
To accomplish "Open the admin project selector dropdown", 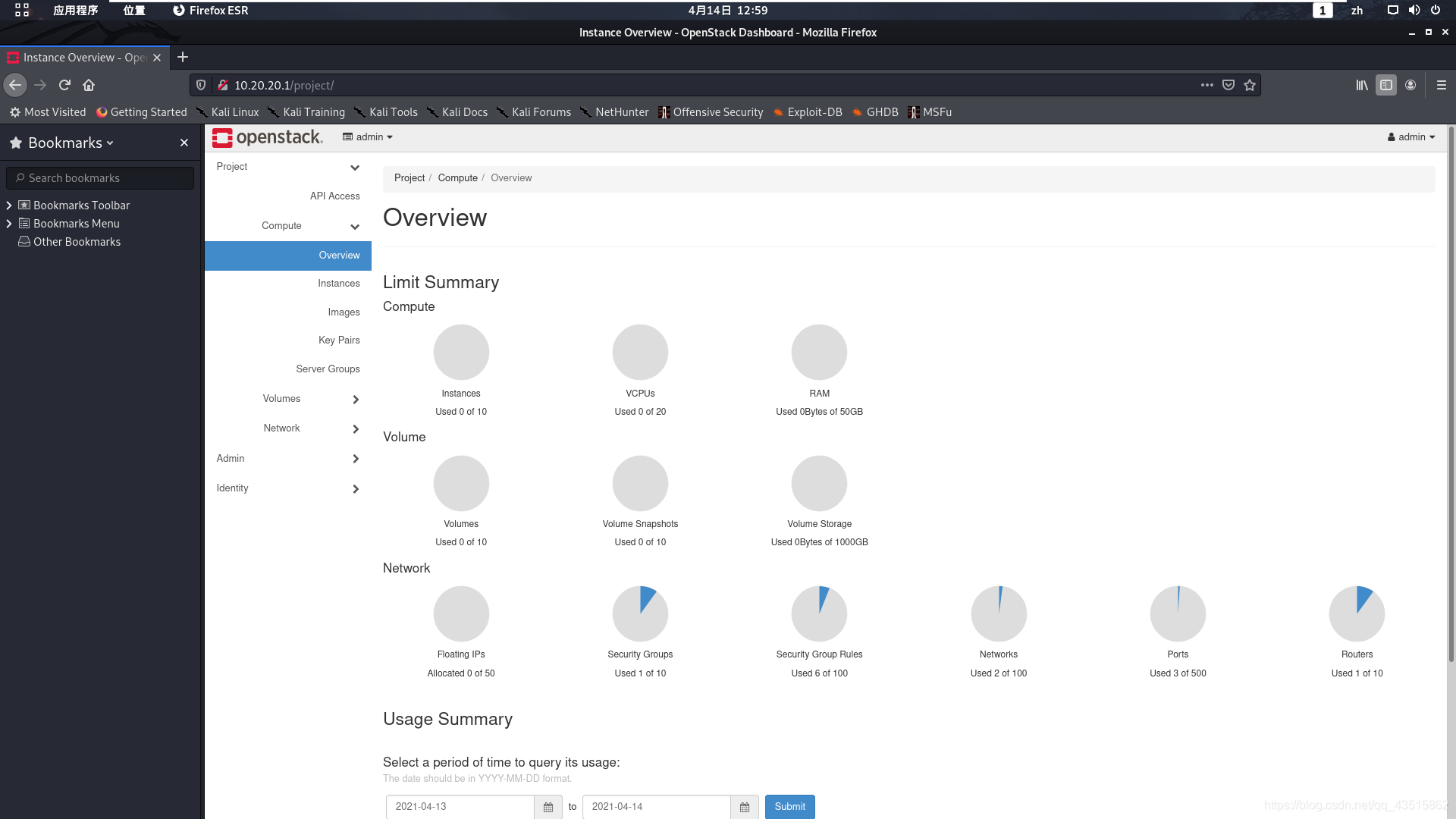I will [368, 137].
